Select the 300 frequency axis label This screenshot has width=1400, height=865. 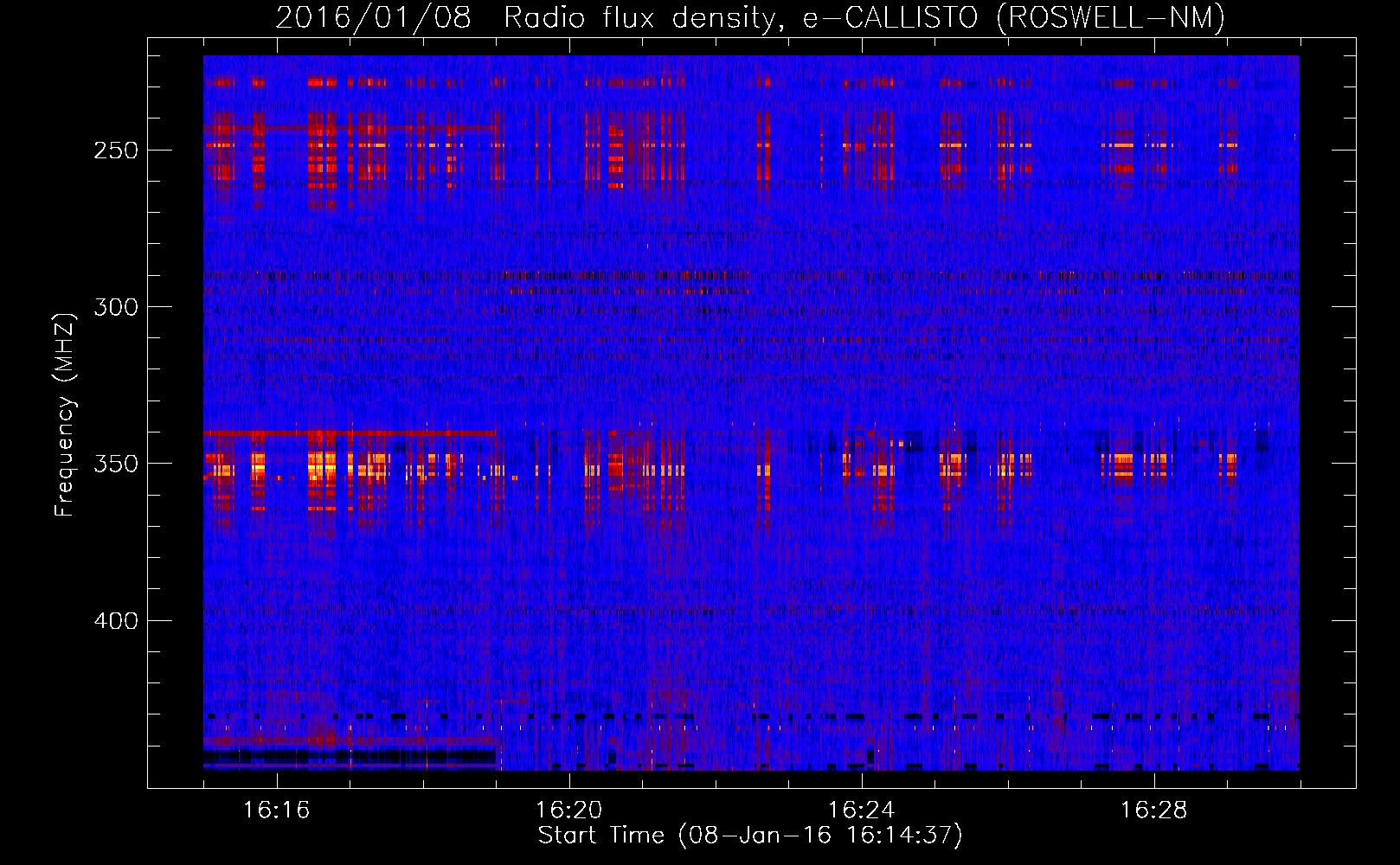pyautogui.click(x=116, y=307)
